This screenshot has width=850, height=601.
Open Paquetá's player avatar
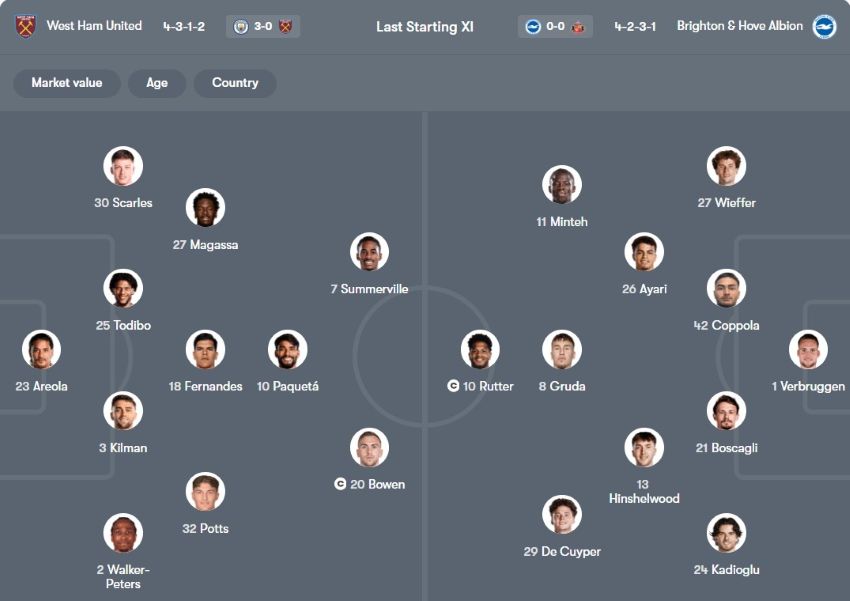click(x=288, y=350)
